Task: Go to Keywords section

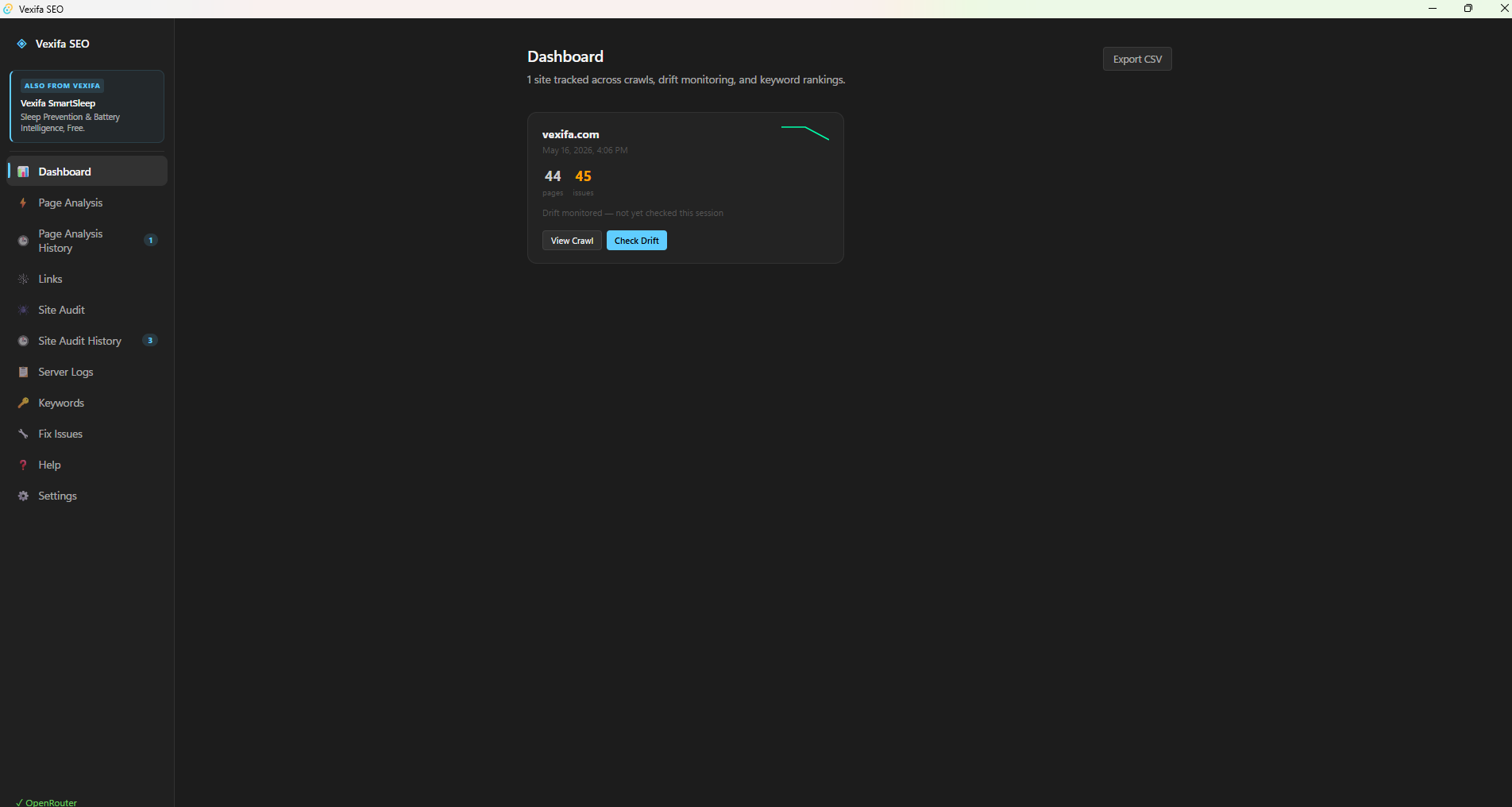Action: tap(87, 403)
